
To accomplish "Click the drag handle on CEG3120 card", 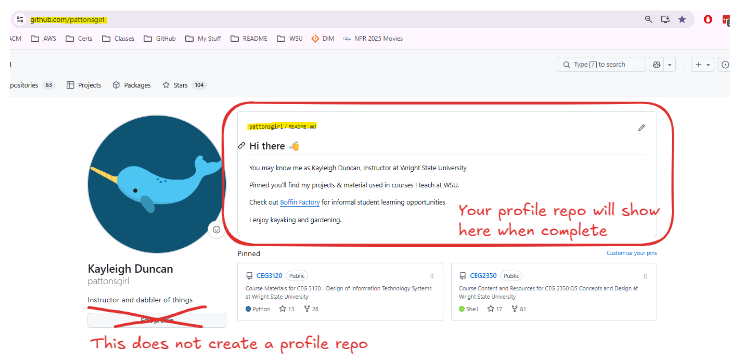I will (x=432, y=276).
